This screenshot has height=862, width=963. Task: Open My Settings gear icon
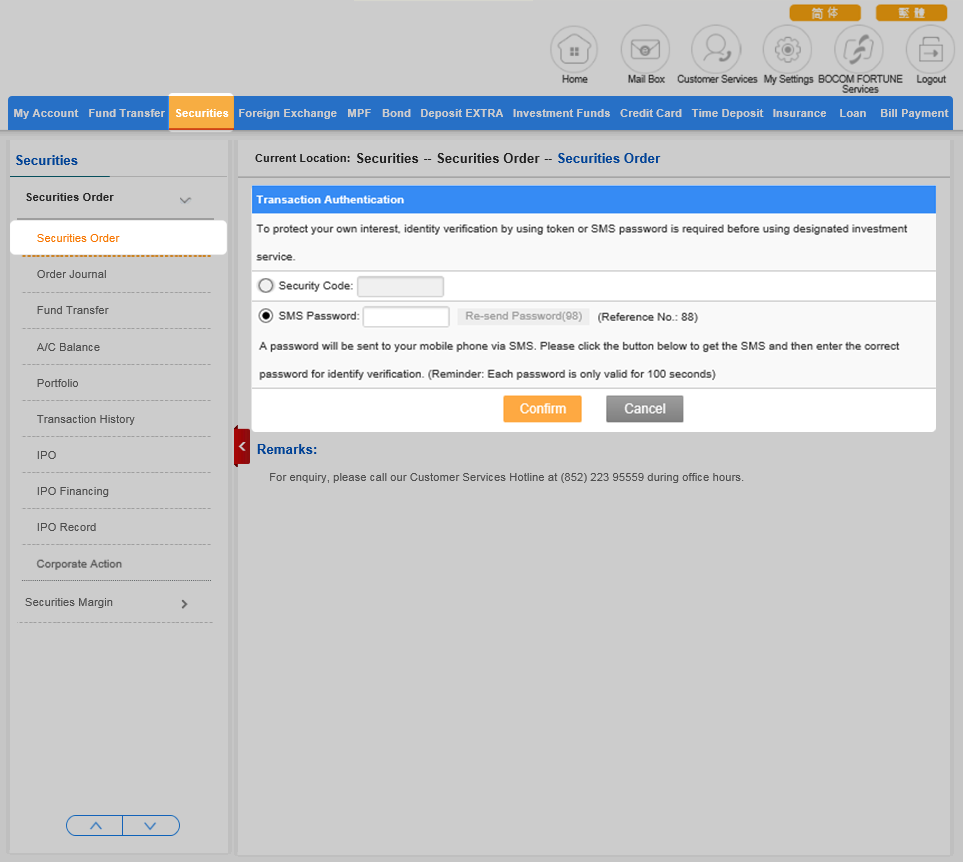pos(788,49)
